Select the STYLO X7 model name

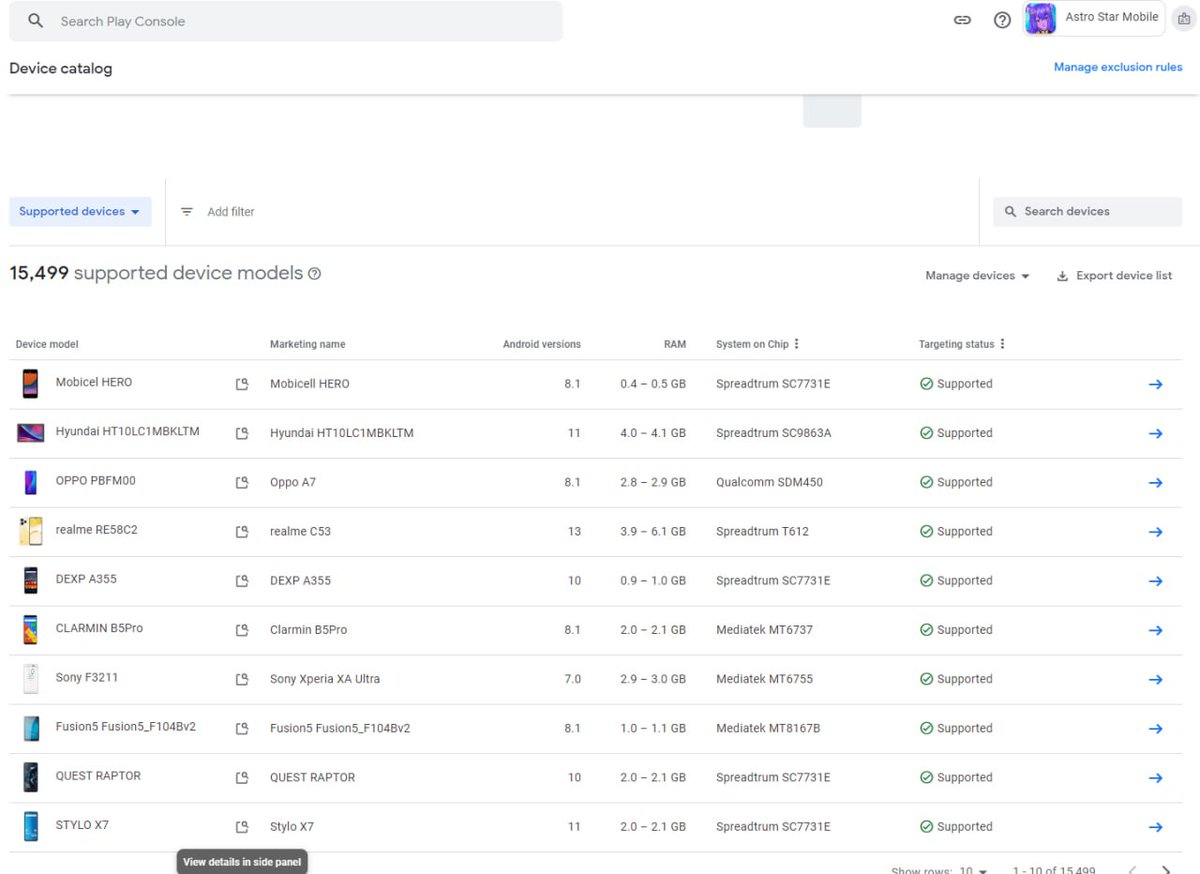point(82,825)
